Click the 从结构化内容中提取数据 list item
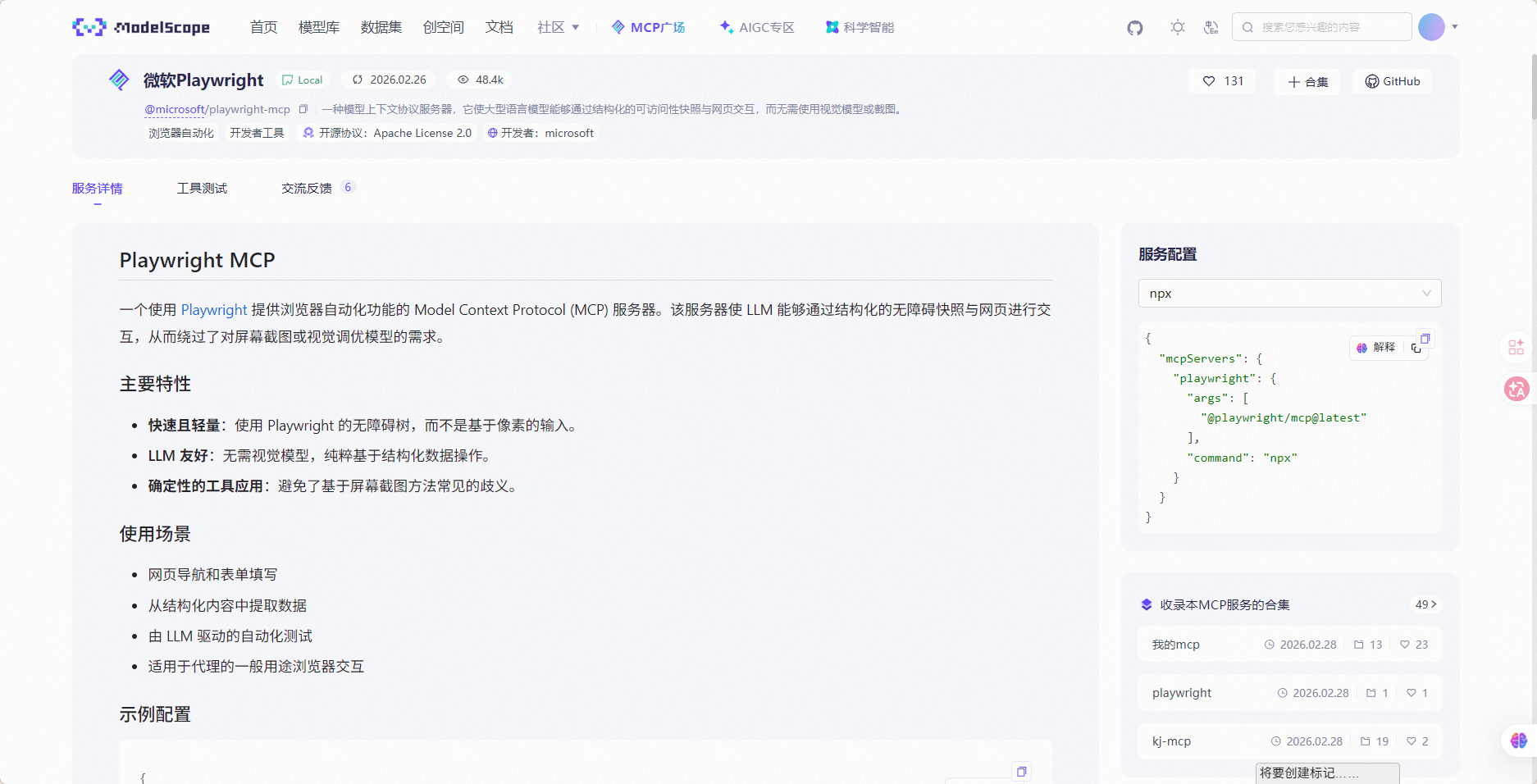Image resolution: width=1537 pixels, height=784 pixels. click(227, 606)
